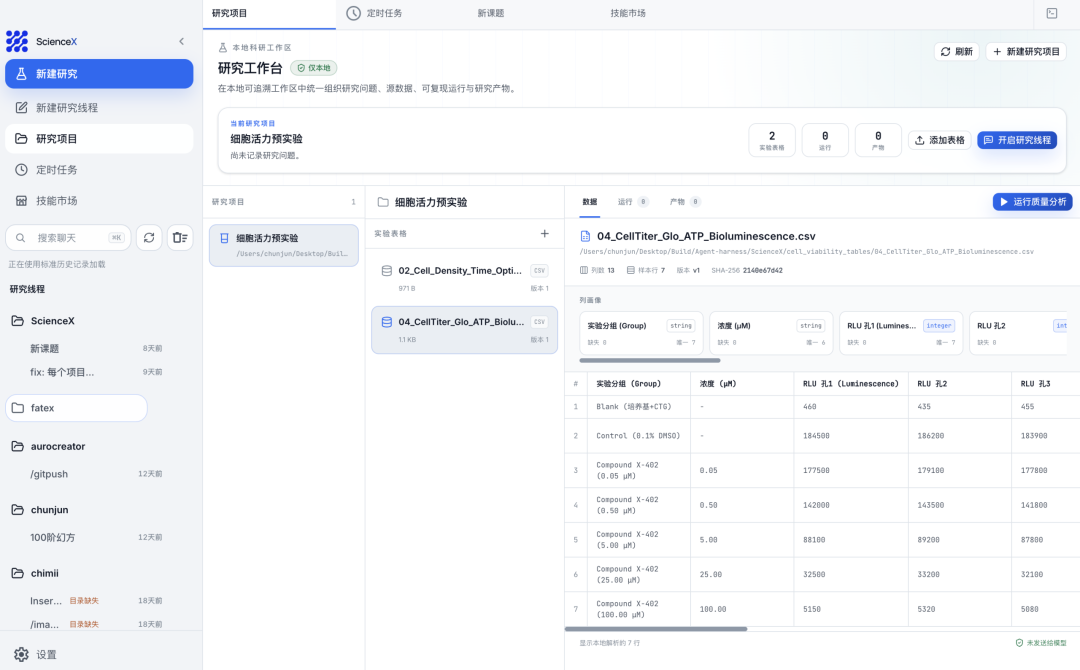Switch to the 新课题 top tab
The width and height of the screenshot is (1080, 670).
490,13
